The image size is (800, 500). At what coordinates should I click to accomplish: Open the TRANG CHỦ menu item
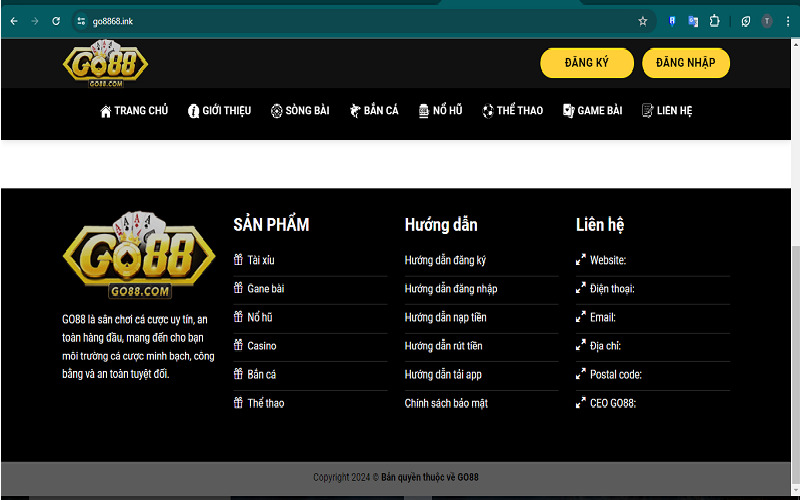[134, 111]
